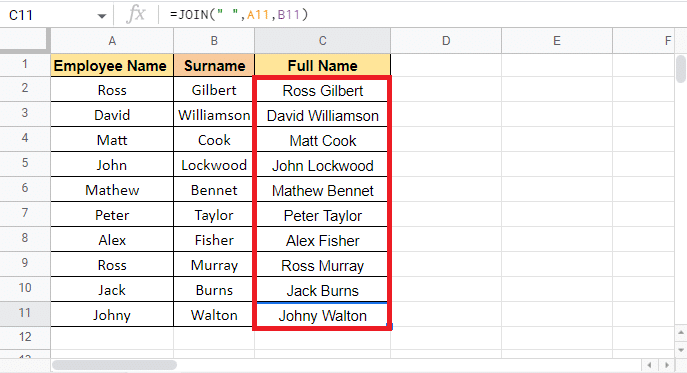Click the Jack cell in column A

(112, 290)
